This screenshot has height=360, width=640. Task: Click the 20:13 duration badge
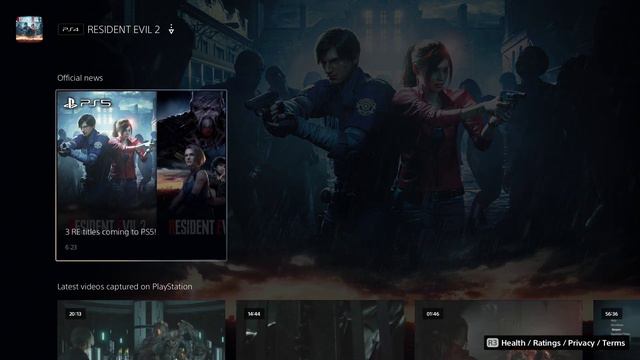click(x=75, y=314)
